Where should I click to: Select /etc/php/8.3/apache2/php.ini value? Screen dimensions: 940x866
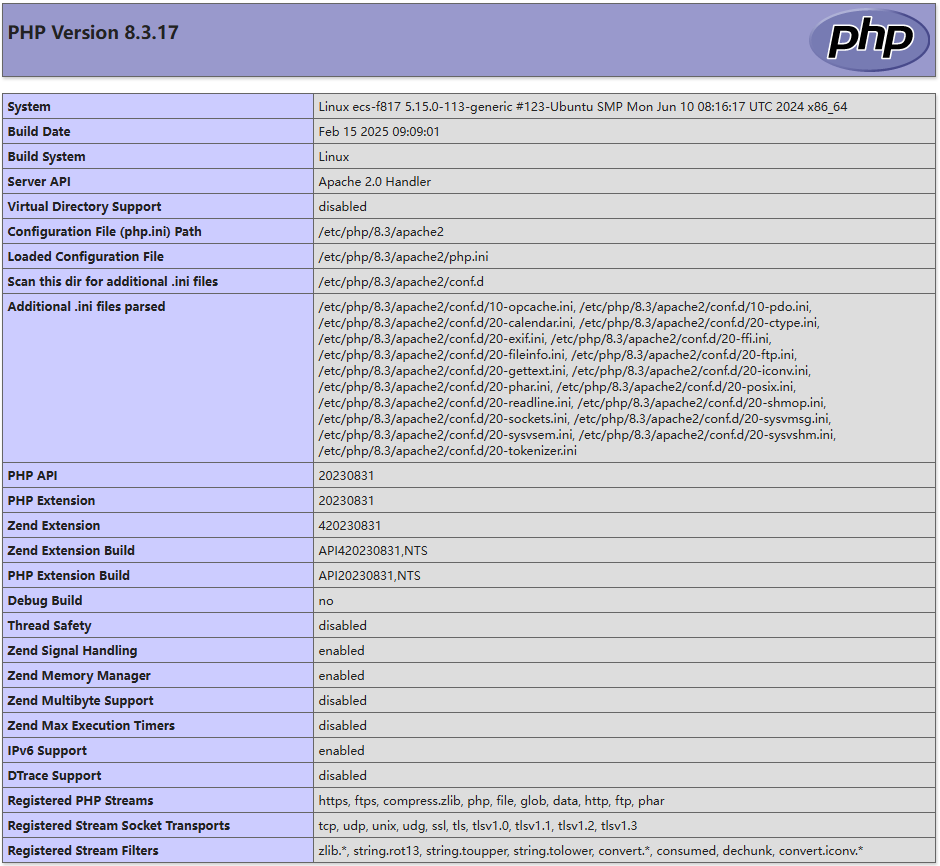point(403,257)
